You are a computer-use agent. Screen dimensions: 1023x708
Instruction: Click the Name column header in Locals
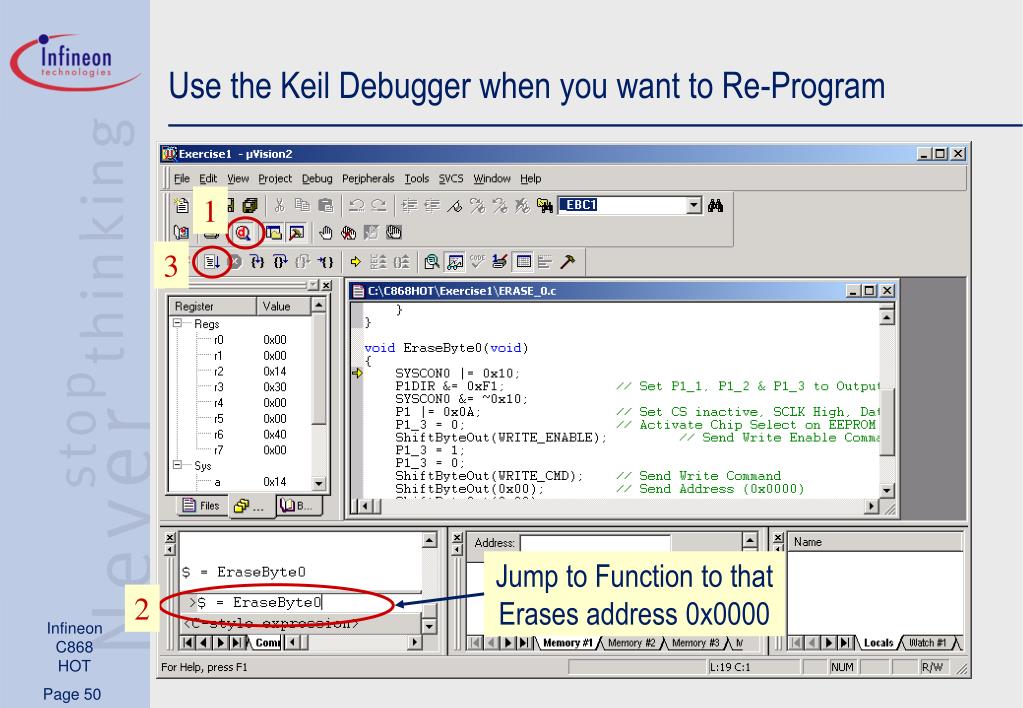(875, 542)
